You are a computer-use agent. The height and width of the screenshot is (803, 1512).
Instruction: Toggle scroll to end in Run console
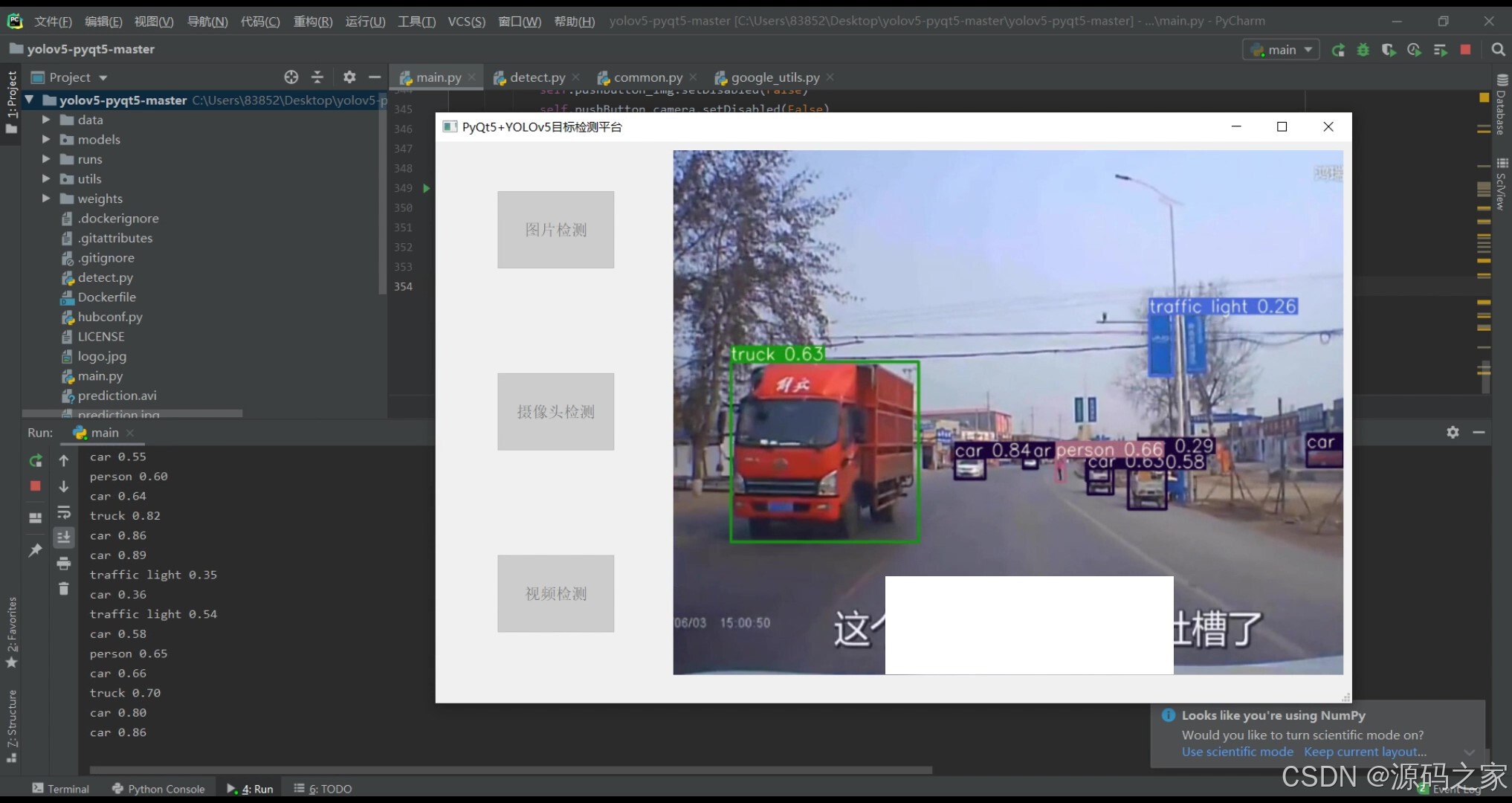pyautogui.click(x=64, y=537)
